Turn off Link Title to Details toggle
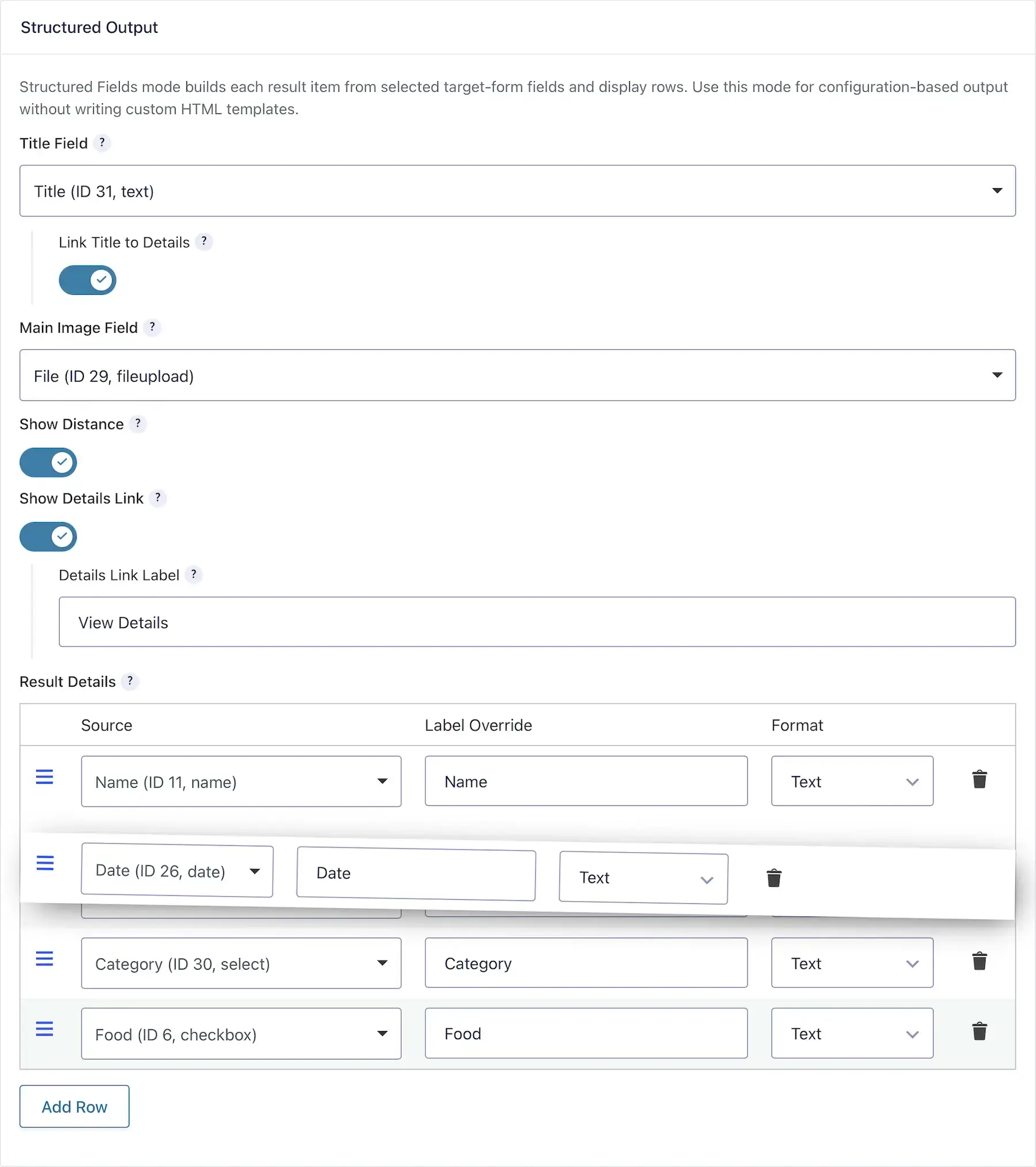This screenshot has width=1036, height=1167. (x=87, y=280)
